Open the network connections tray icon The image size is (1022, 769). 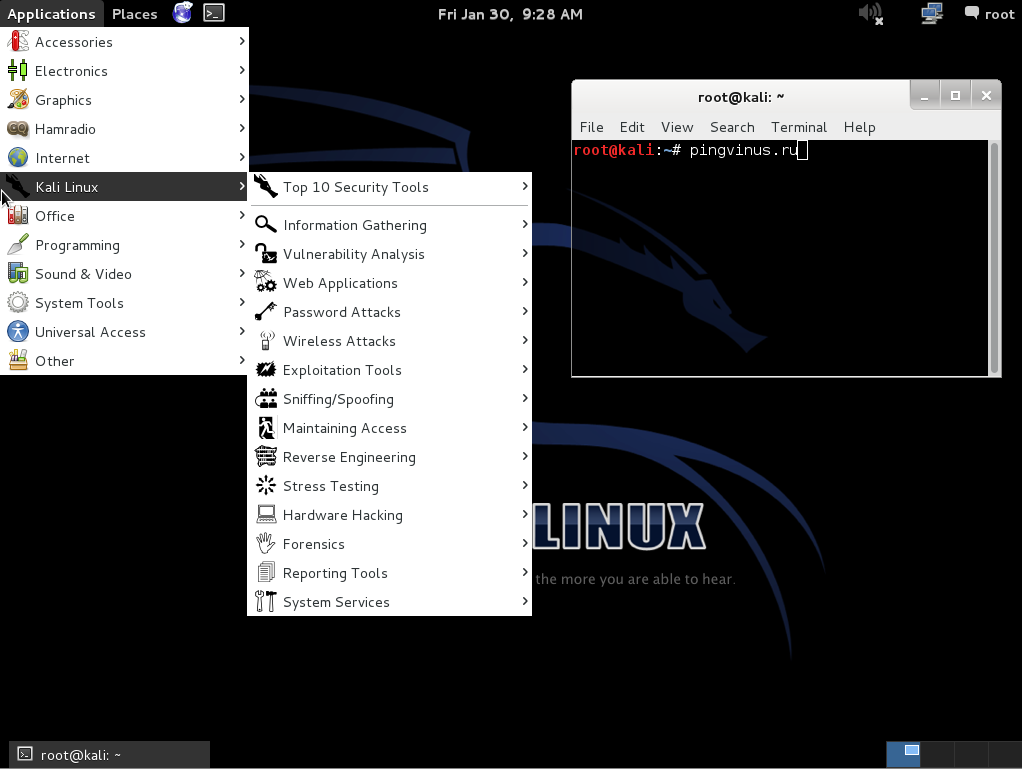[931, 14]
